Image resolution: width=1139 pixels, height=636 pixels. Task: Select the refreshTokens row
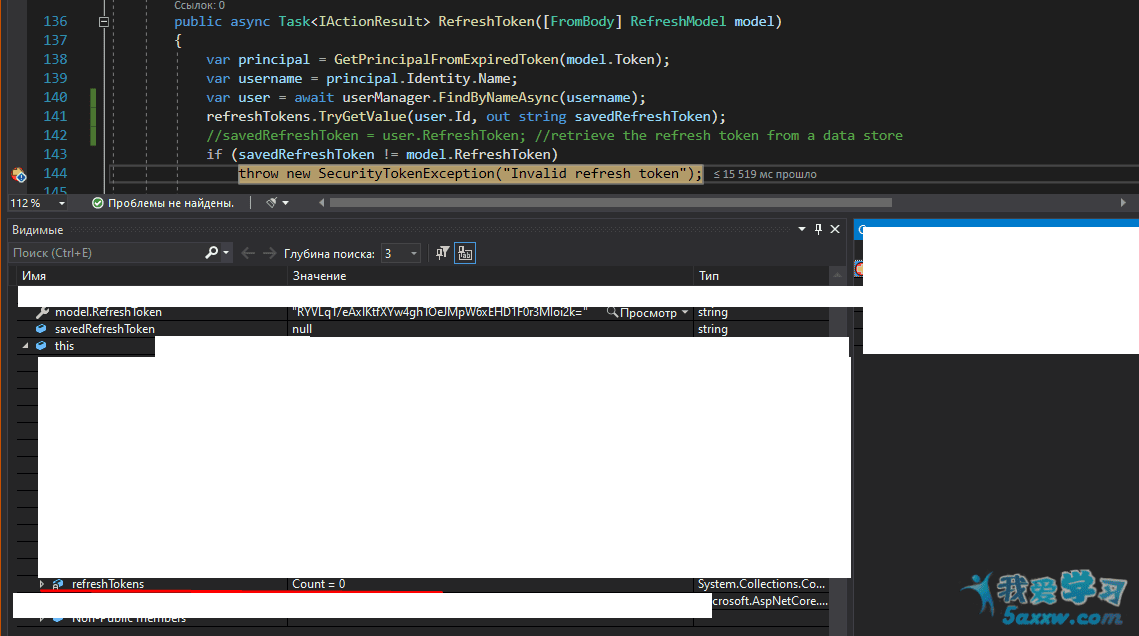coord(423,584)
